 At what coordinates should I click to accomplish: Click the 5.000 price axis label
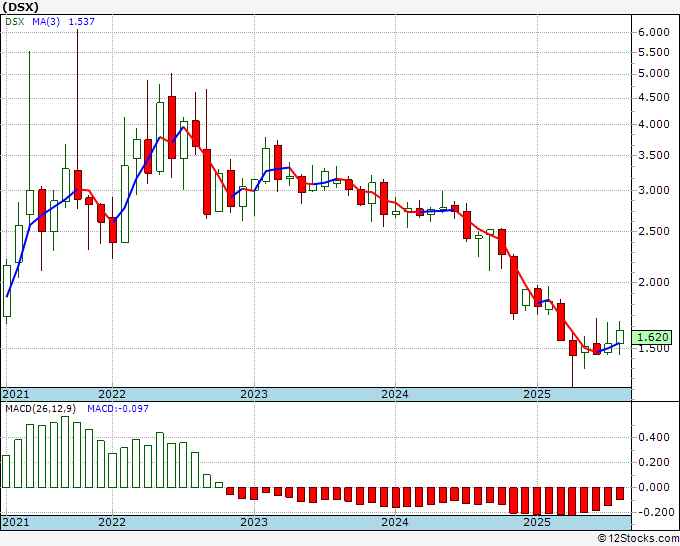[x=654, y=73]
